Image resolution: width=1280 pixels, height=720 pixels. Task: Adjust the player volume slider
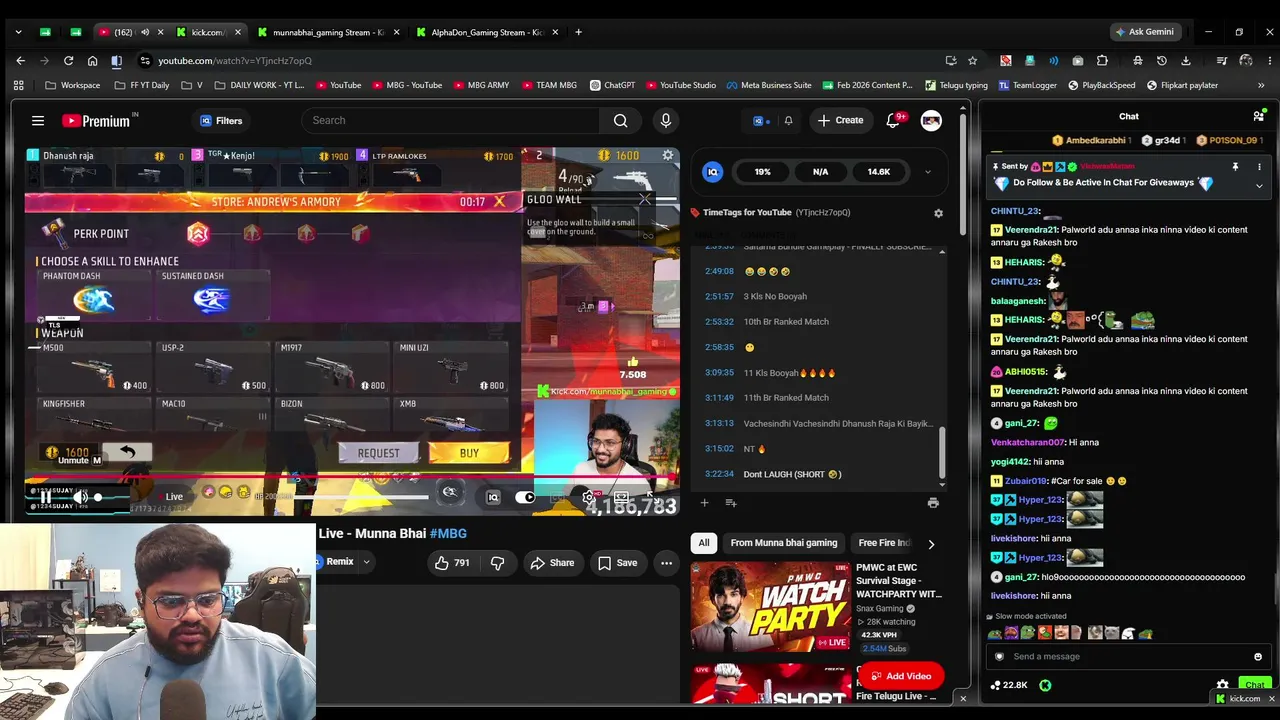98,497
